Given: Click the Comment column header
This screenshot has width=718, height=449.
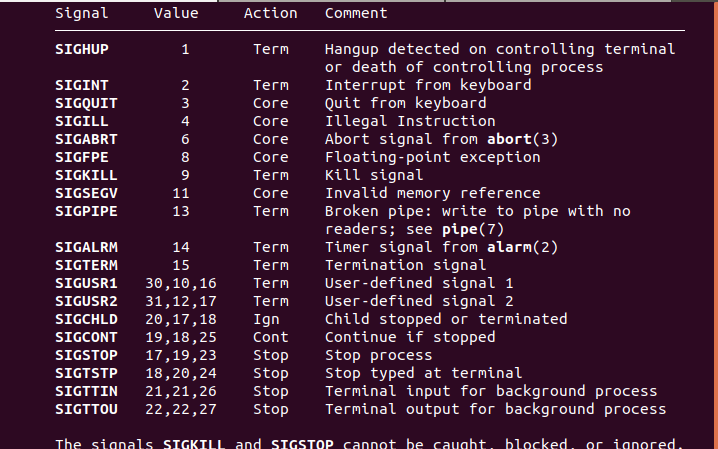Looking at the screenshot, I should pos(356,14).
